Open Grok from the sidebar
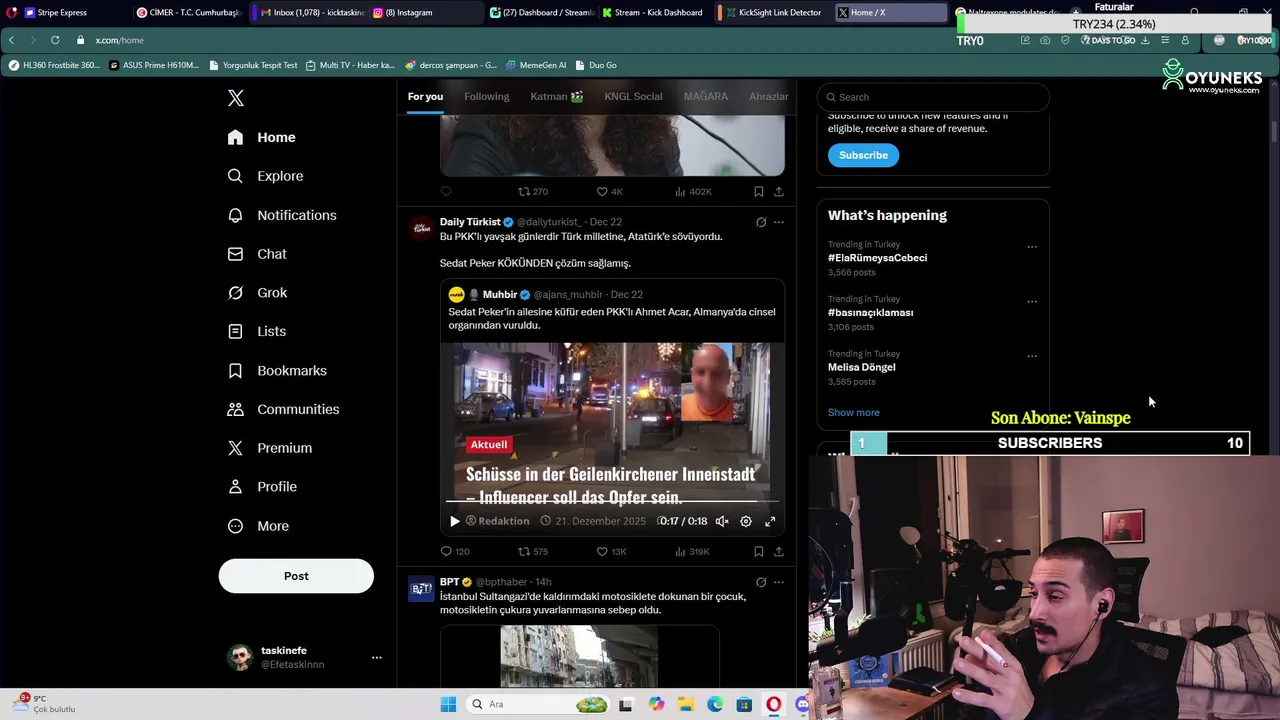This screenshot has width=1280, height=720. click(x=257, y=293)
